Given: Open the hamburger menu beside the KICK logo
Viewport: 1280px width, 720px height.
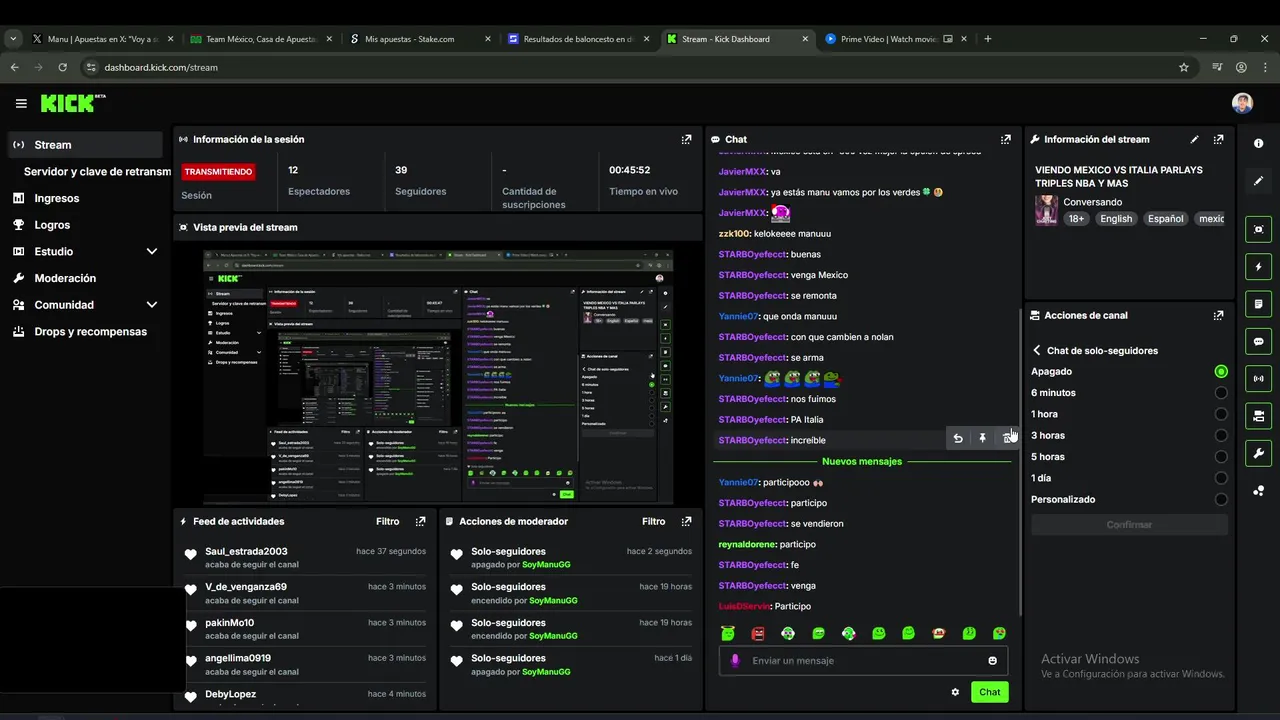Looking at the screenshot, I should 21,103.
